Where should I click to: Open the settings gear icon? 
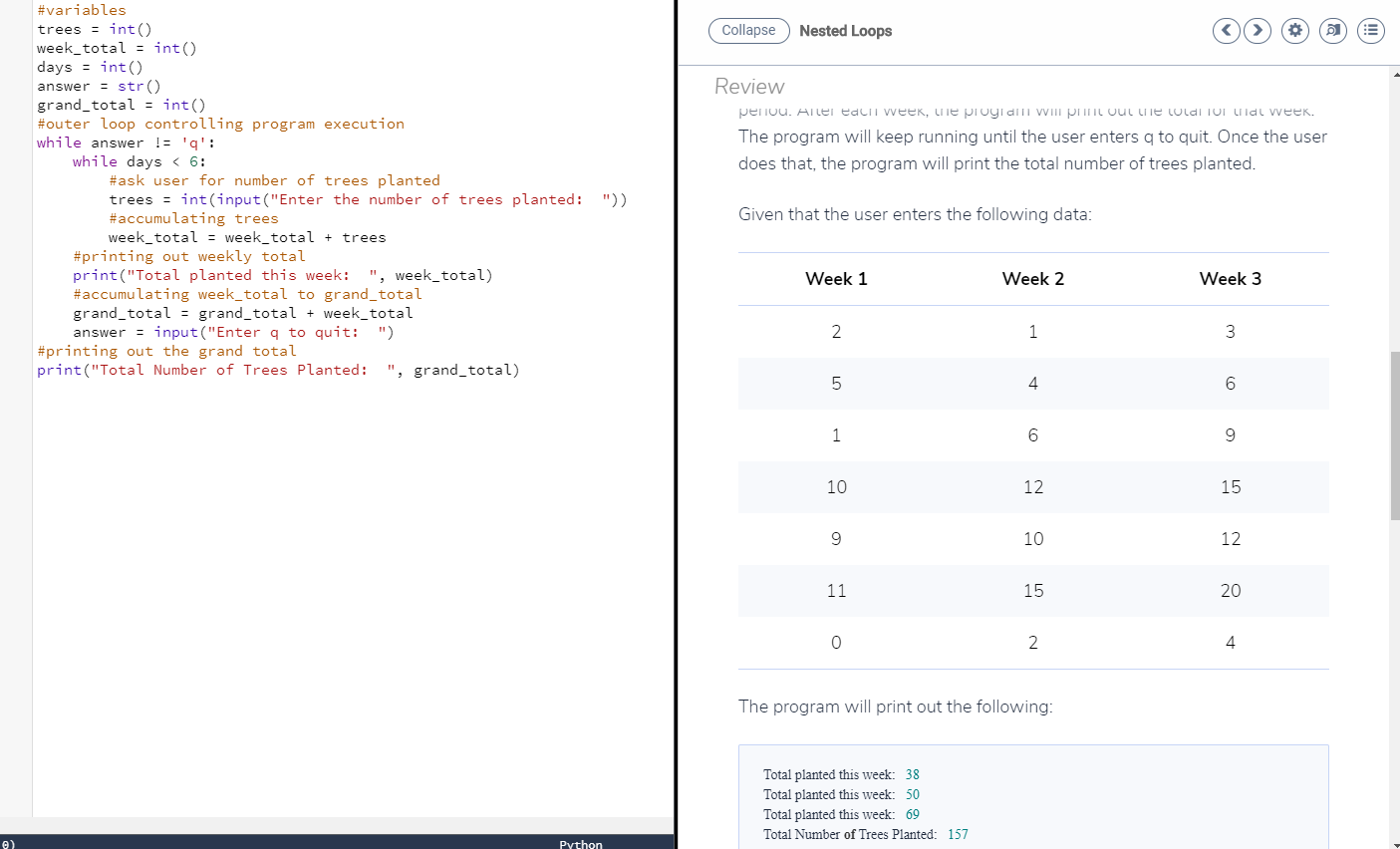pyautogui.click(x=1294, y=31)
